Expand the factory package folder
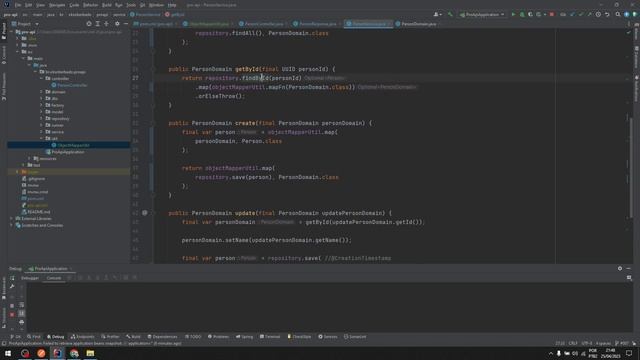 (41, 105)
